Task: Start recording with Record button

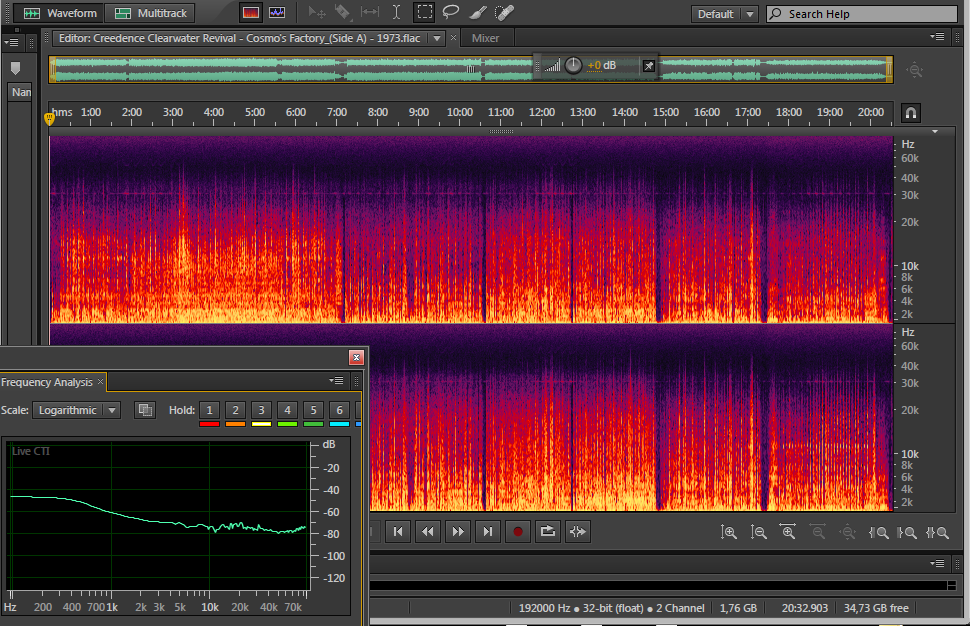Action: coord(518,531)
